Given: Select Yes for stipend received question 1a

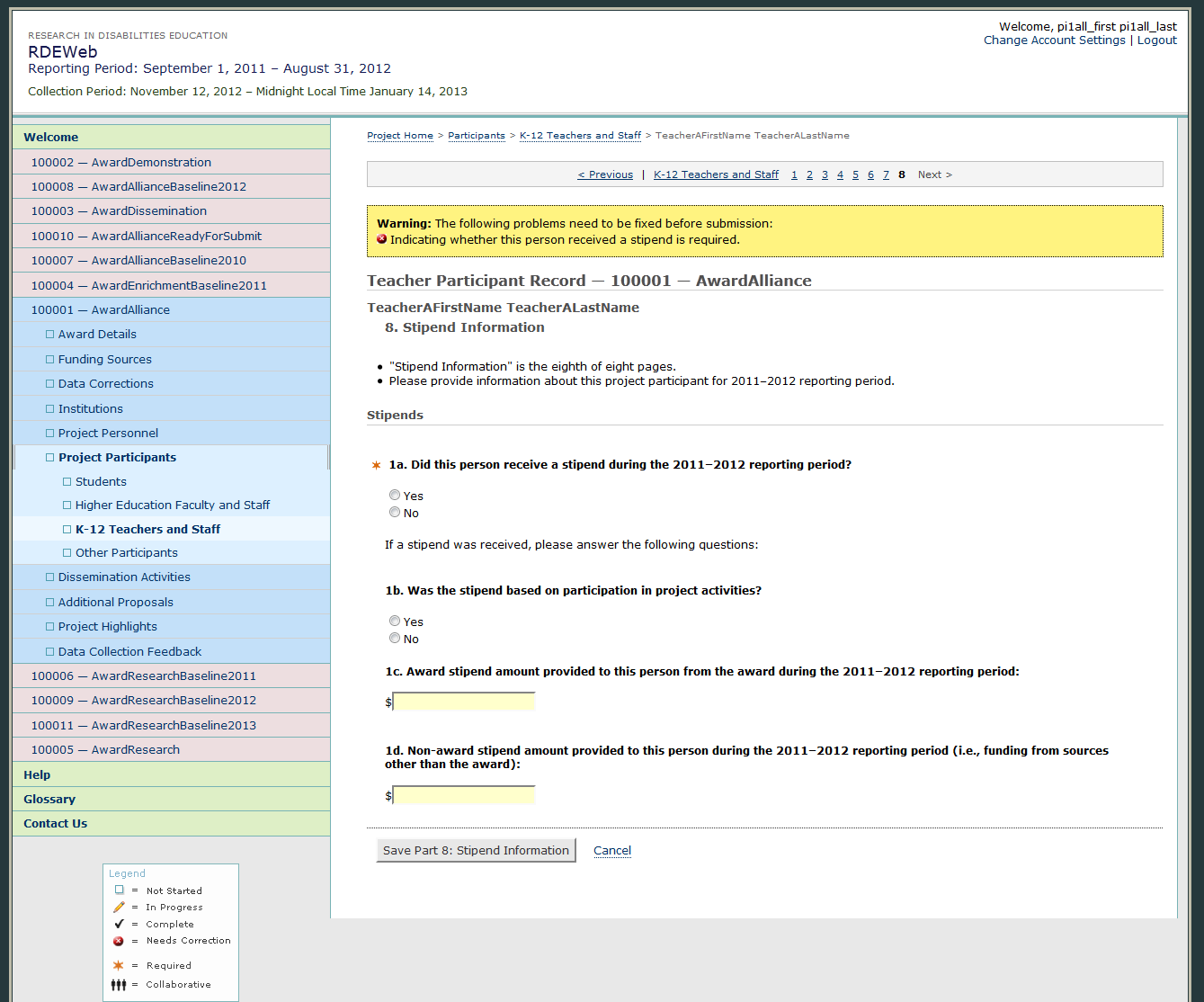Looking at the screenshot, I should [395, 496].
